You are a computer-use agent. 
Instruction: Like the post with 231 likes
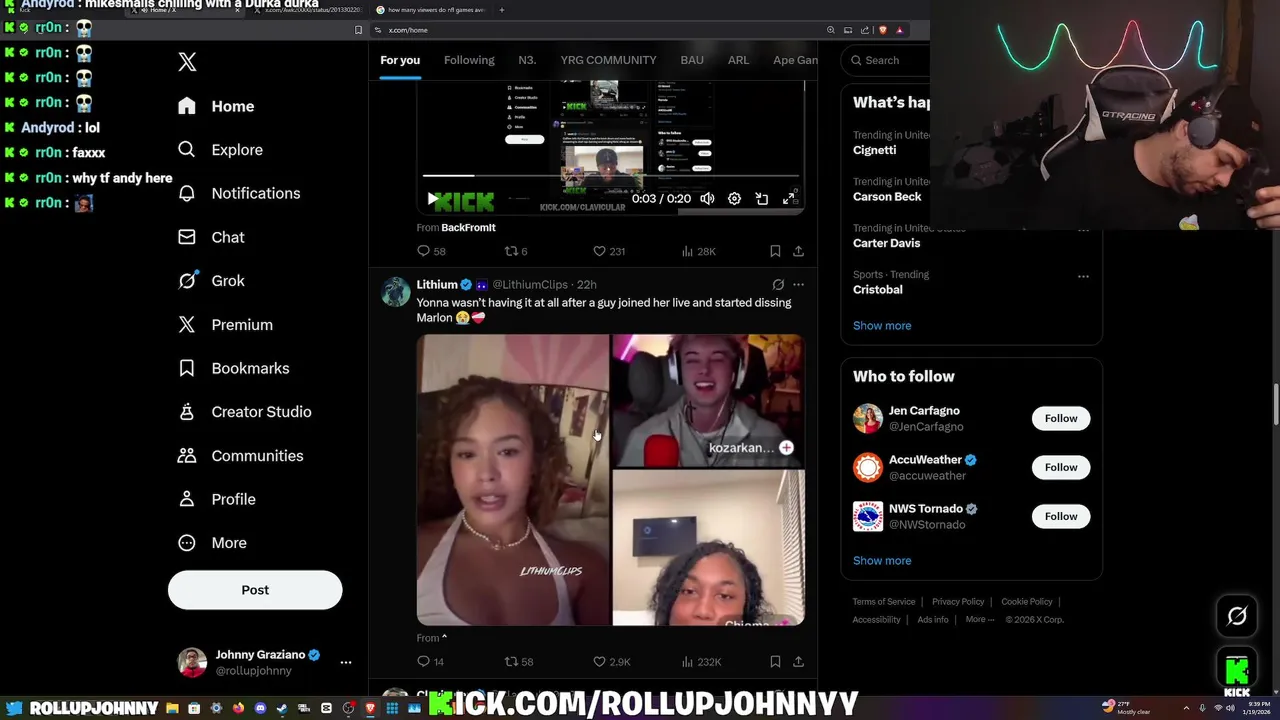pyautogui.click(x=609, y=251)
